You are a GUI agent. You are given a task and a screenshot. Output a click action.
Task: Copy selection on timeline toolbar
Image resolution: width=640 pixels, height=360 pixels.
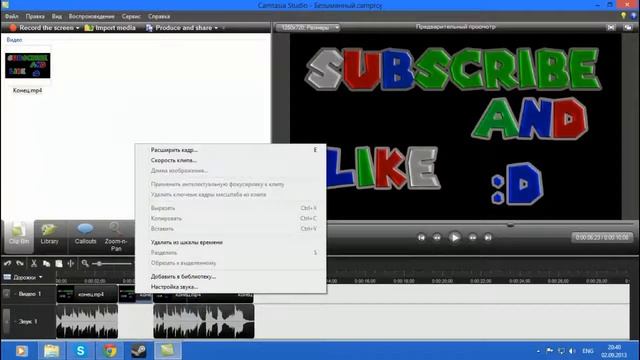coord(47,264)
